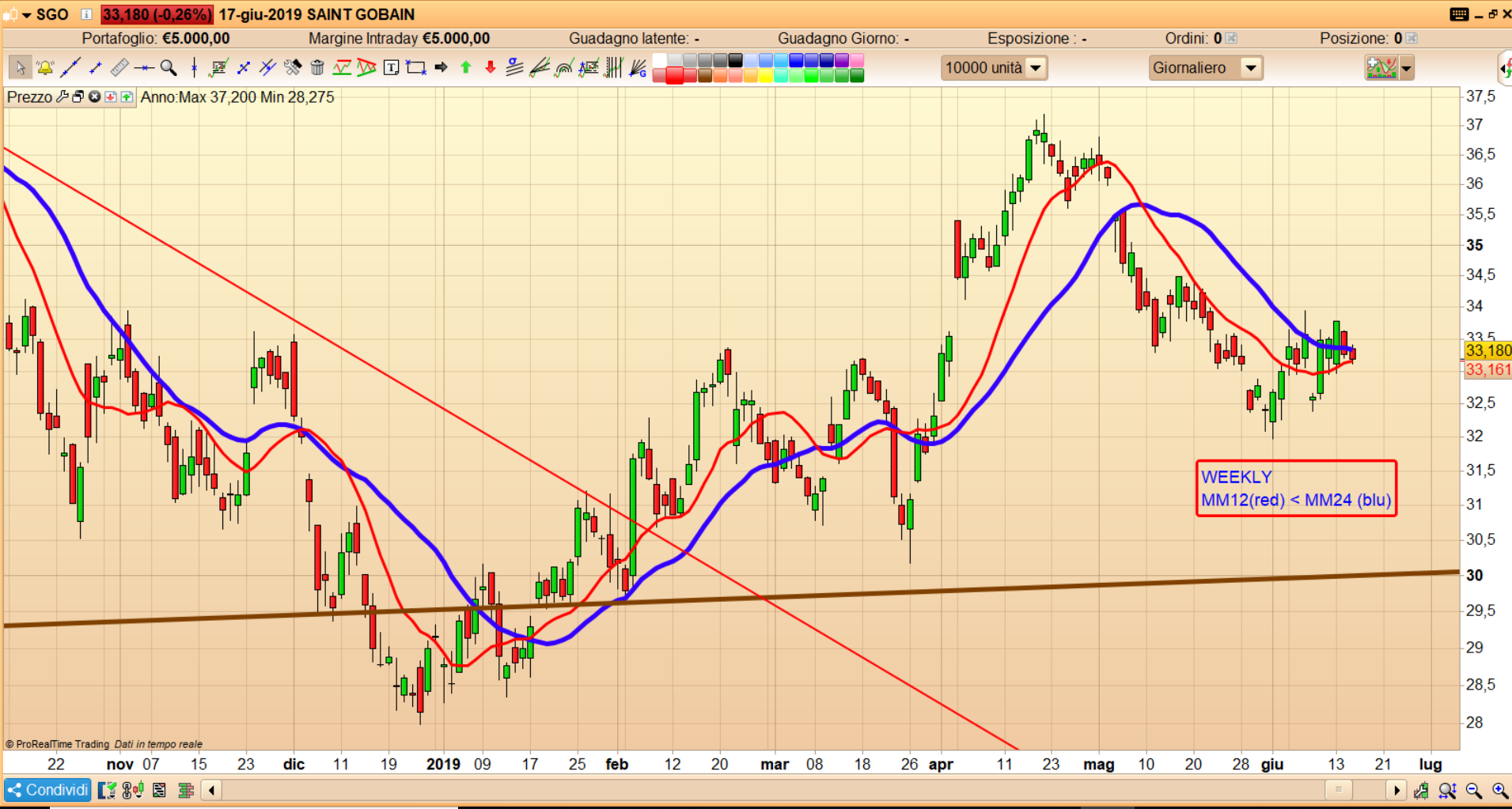Click the Prezzo panel label
1512x809 pixels.
pos(29,96)
